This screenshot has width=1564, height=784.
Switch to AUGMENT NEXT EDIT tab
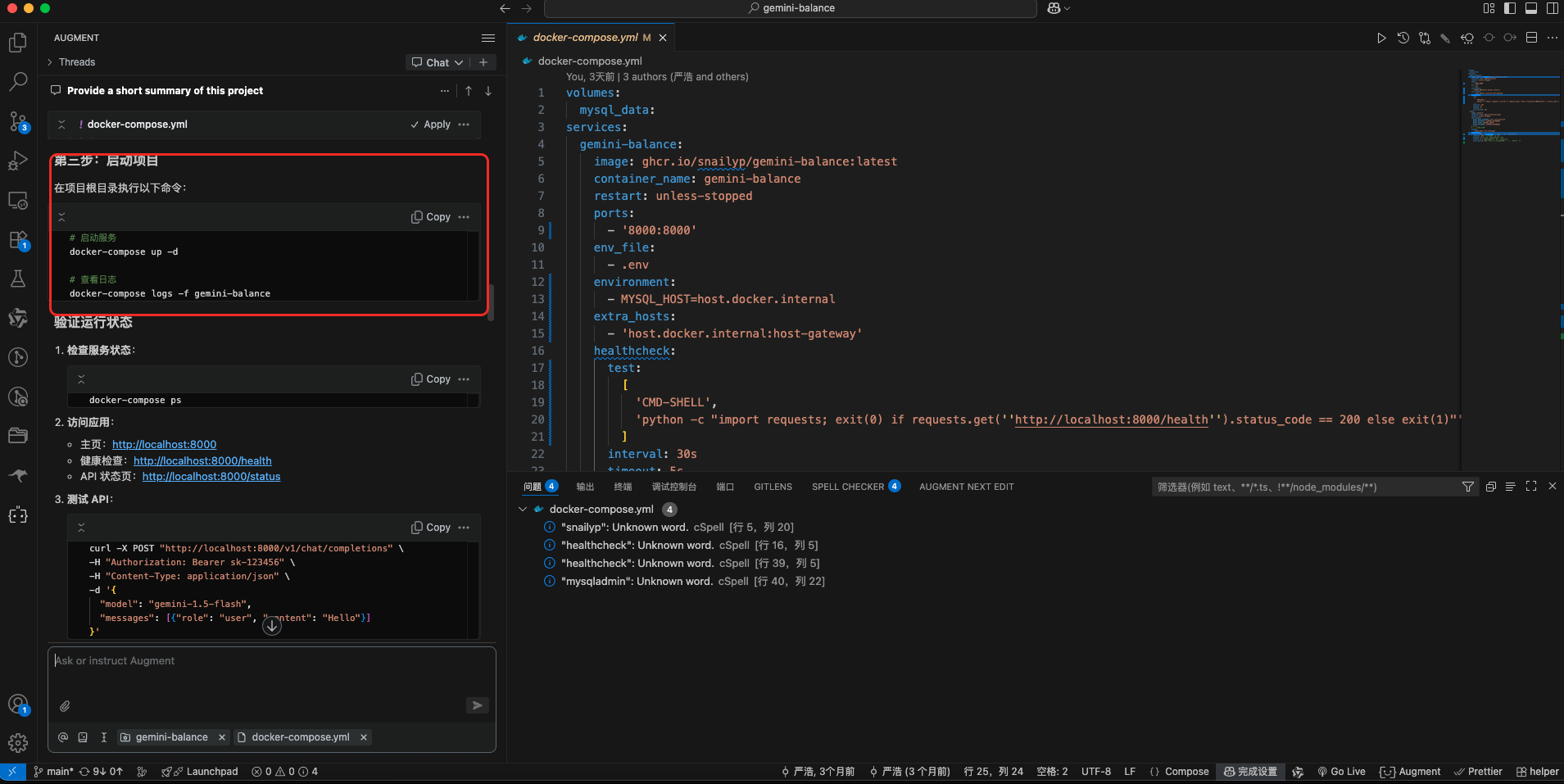[967, 487]
